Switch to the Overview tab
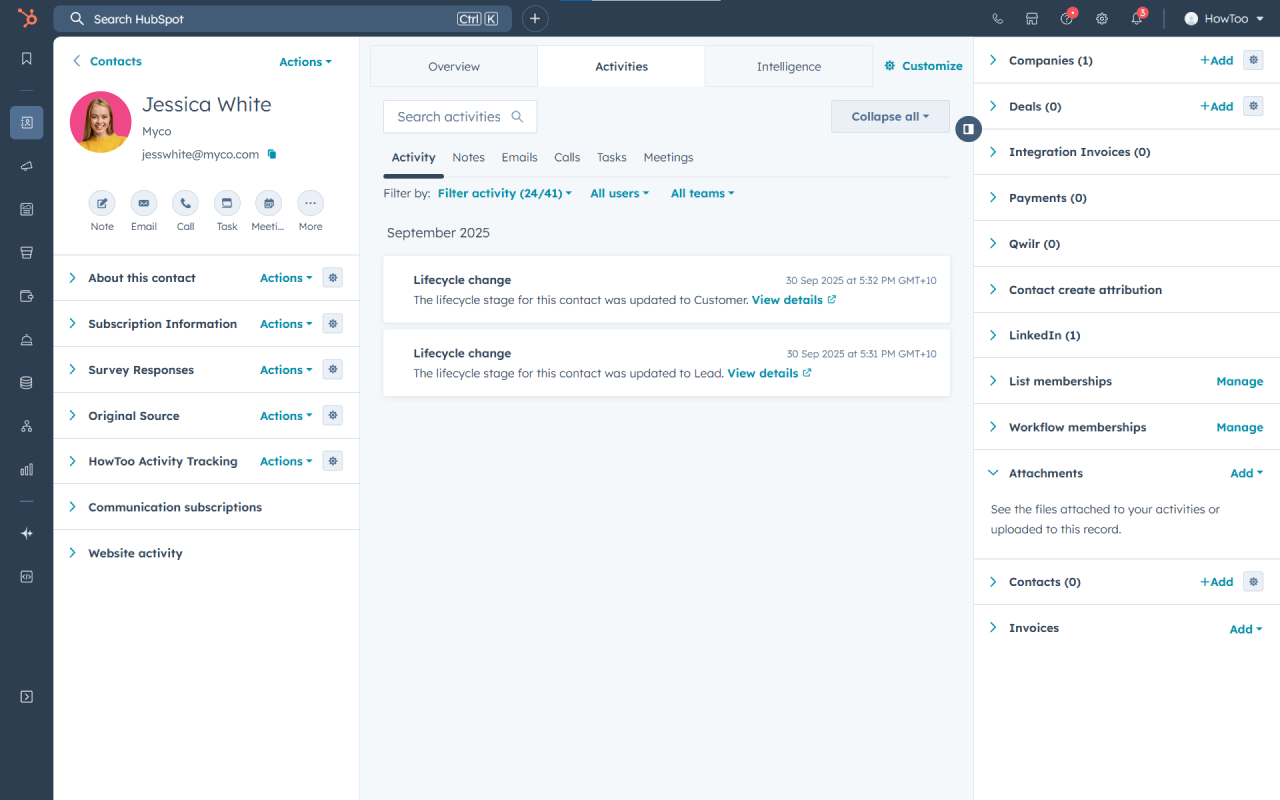 [x=454, y=67]
